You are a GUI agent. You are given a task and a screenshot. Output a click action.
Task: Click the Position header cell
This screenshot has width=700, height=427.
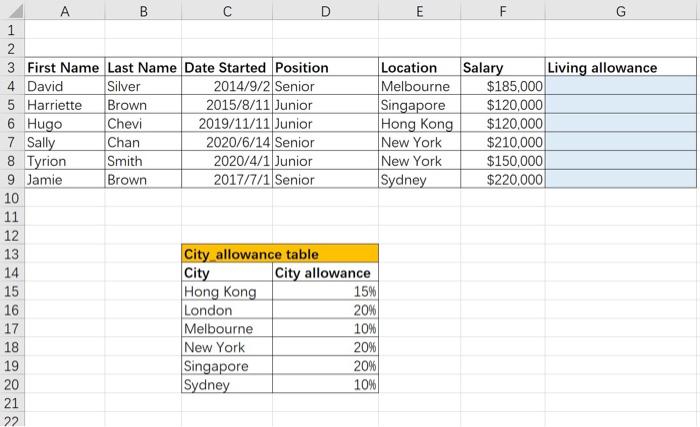[325, 67]
